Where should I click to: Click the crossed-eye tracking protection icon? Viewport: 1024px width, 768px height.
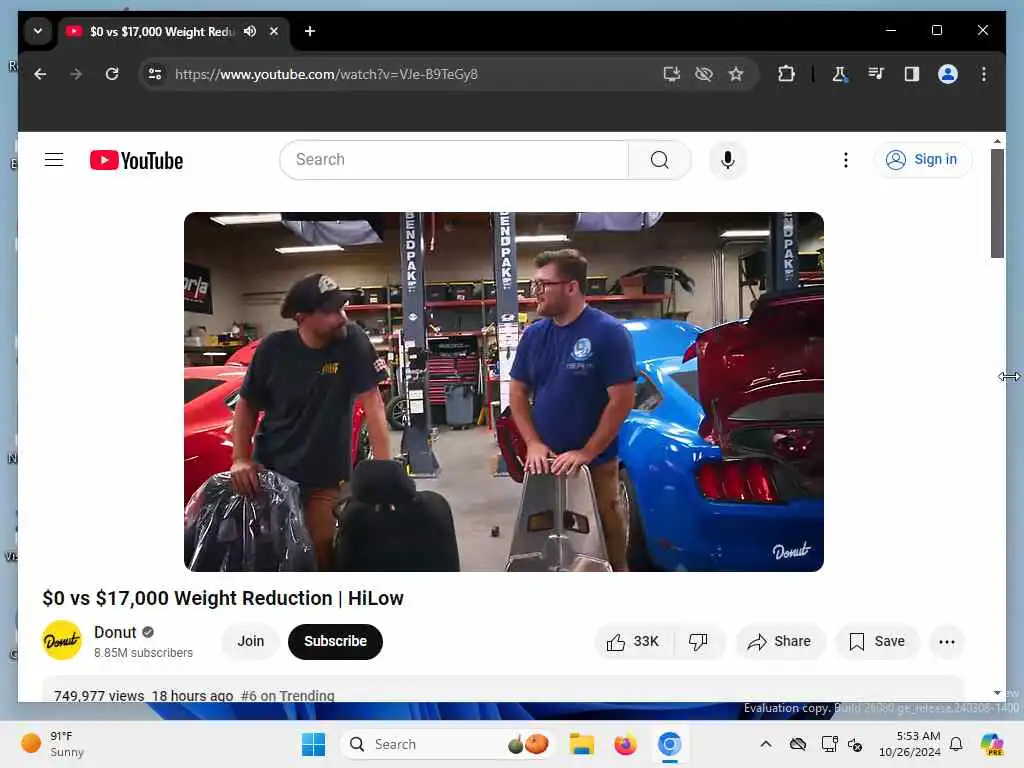coord(704,74)
